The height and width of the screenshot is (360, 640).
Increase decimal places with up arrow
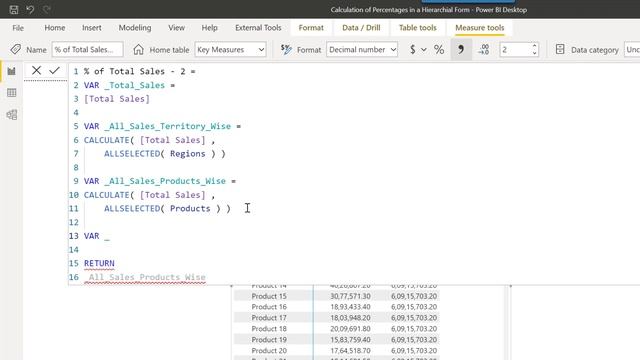534,46
